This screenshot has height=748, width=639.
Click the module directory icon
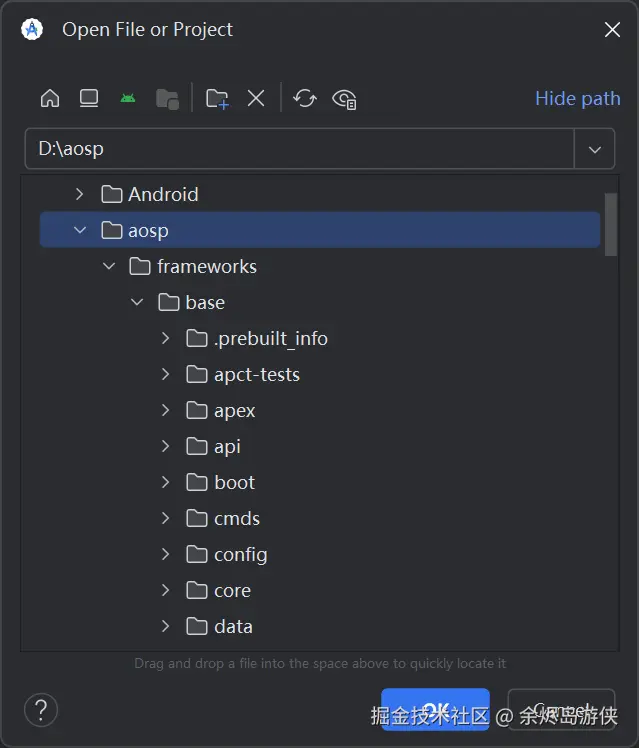(167, 98)
